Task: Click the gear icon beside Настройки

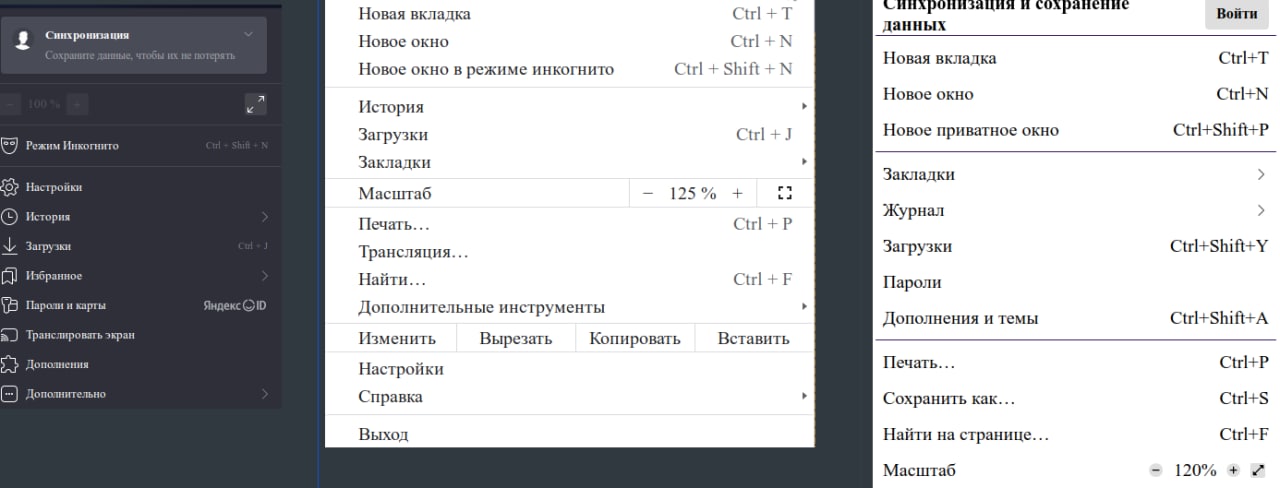Action: point(10,187)
